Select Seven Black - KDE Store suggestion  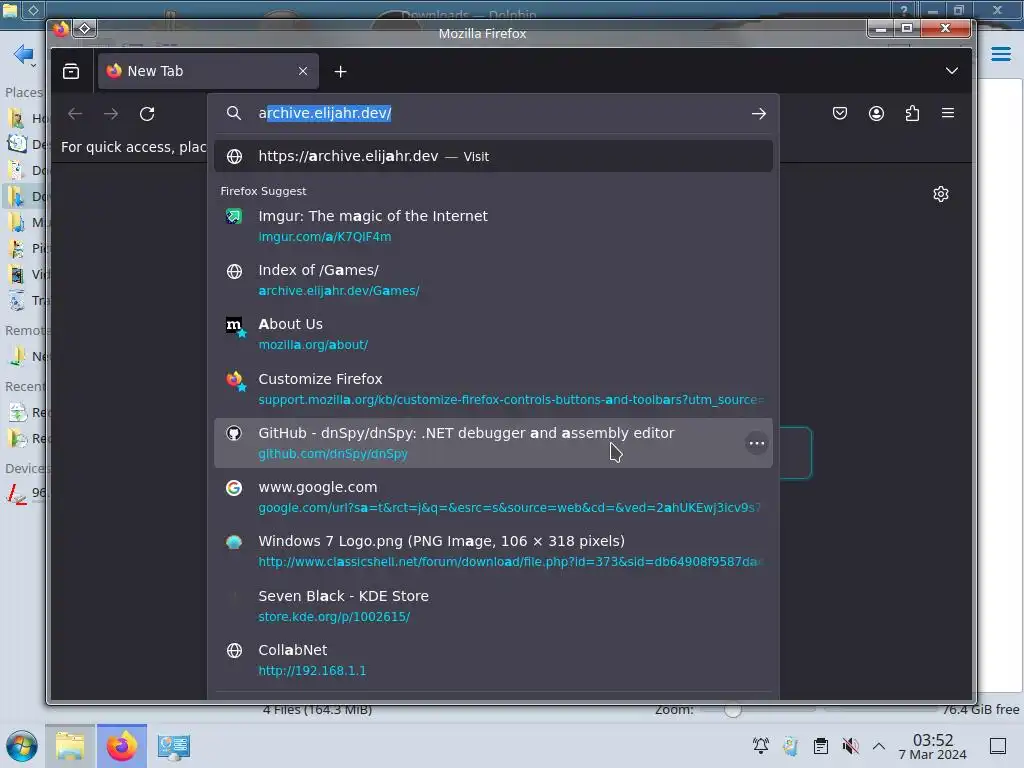pos(493,606)
